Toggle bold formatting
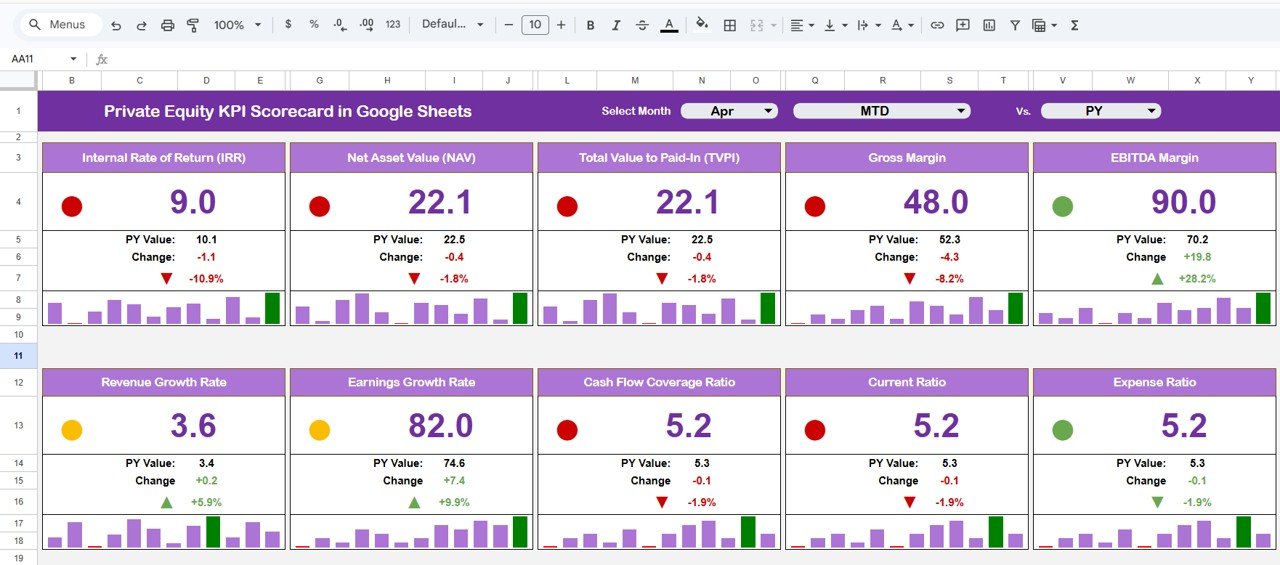The image size is (1280, 565). (590, 25)
